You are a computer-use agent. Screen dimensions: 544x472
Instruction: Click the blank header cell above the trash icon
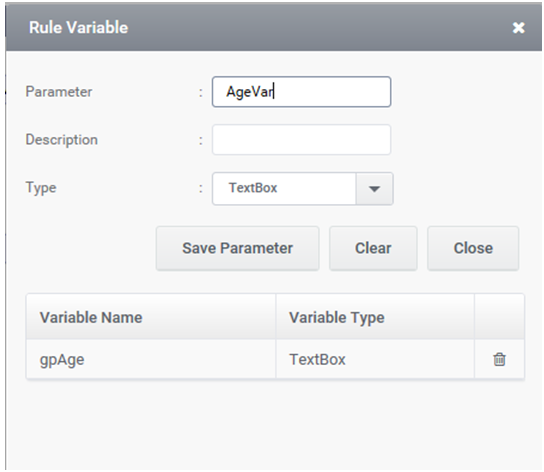coord(499,317)
